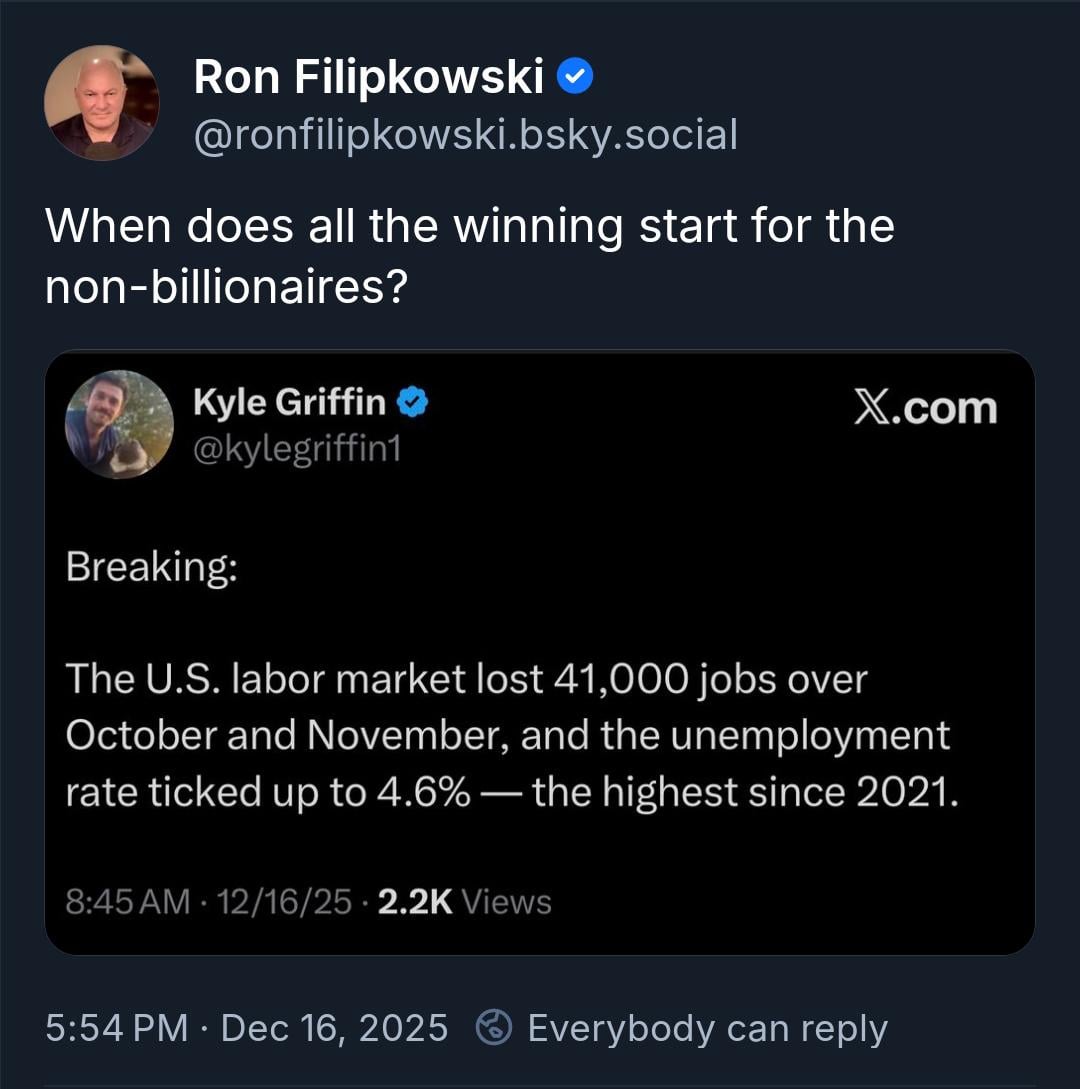
Task: Click the Dec 16, 2025 post date
Action: 334,1028
